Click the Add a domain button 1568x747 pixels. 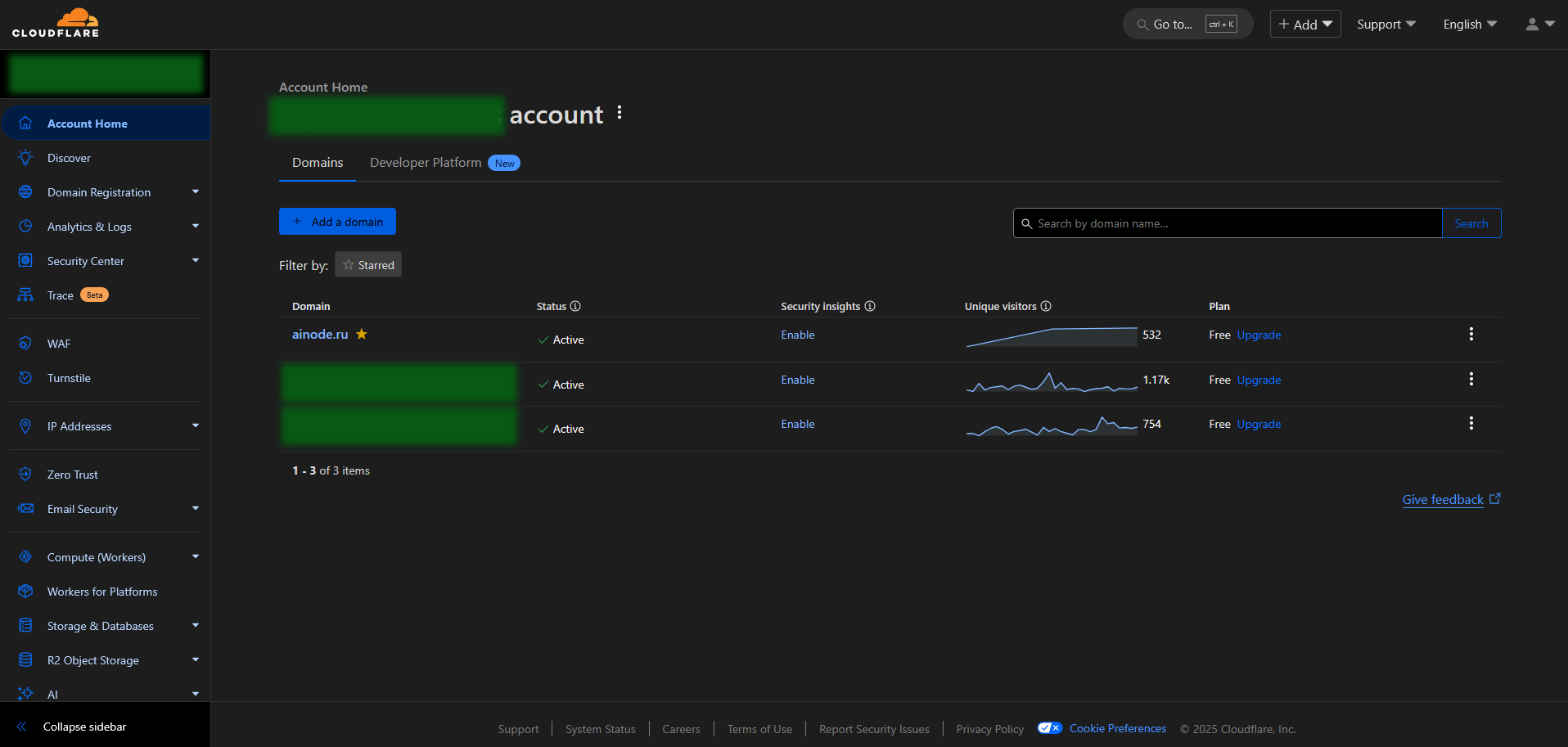pos(337,222)
